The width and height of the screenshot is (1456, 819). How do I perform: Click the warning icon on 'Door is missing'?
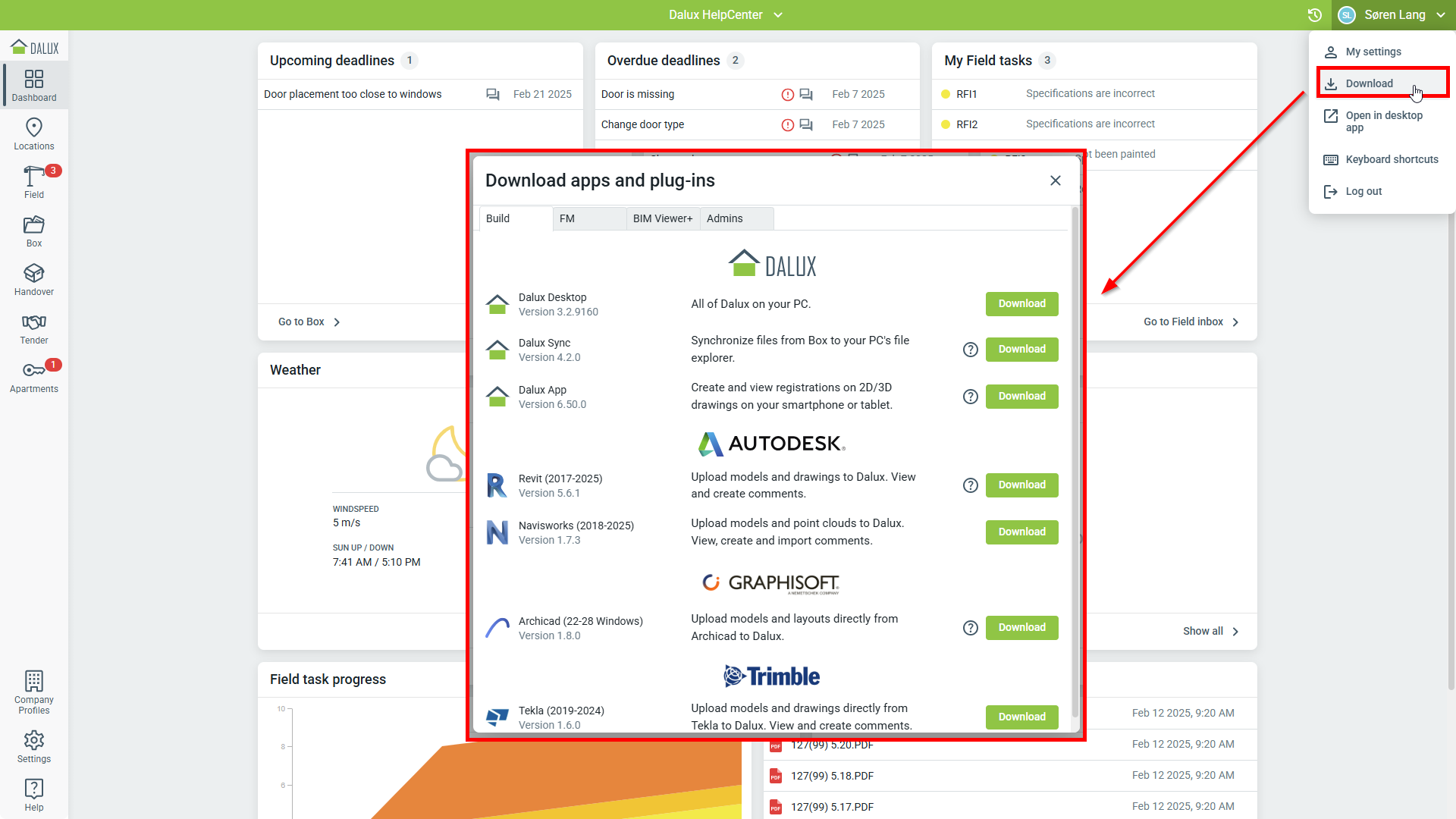[x=786, y=94]
